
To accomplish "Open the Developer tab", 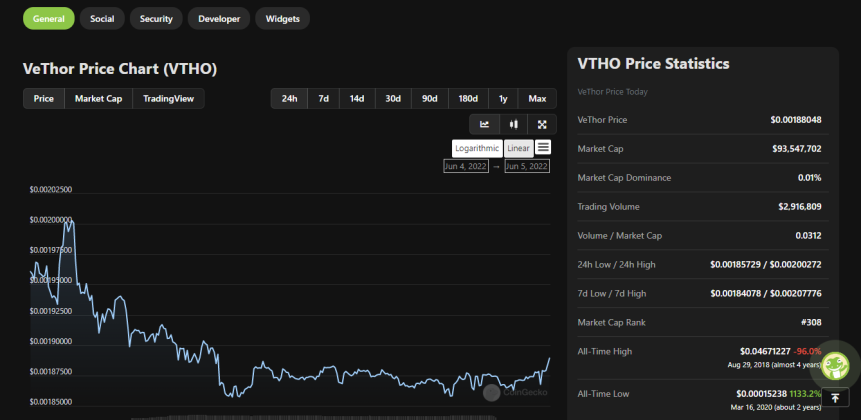I will point(219,19).
